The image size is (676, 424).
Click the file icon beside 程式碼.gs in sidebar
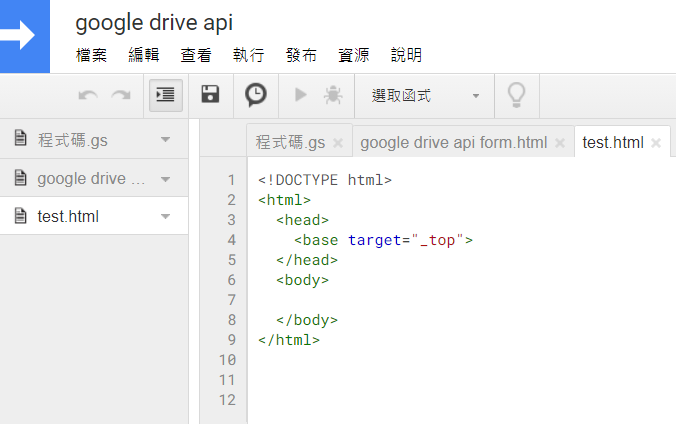point(20,138)
